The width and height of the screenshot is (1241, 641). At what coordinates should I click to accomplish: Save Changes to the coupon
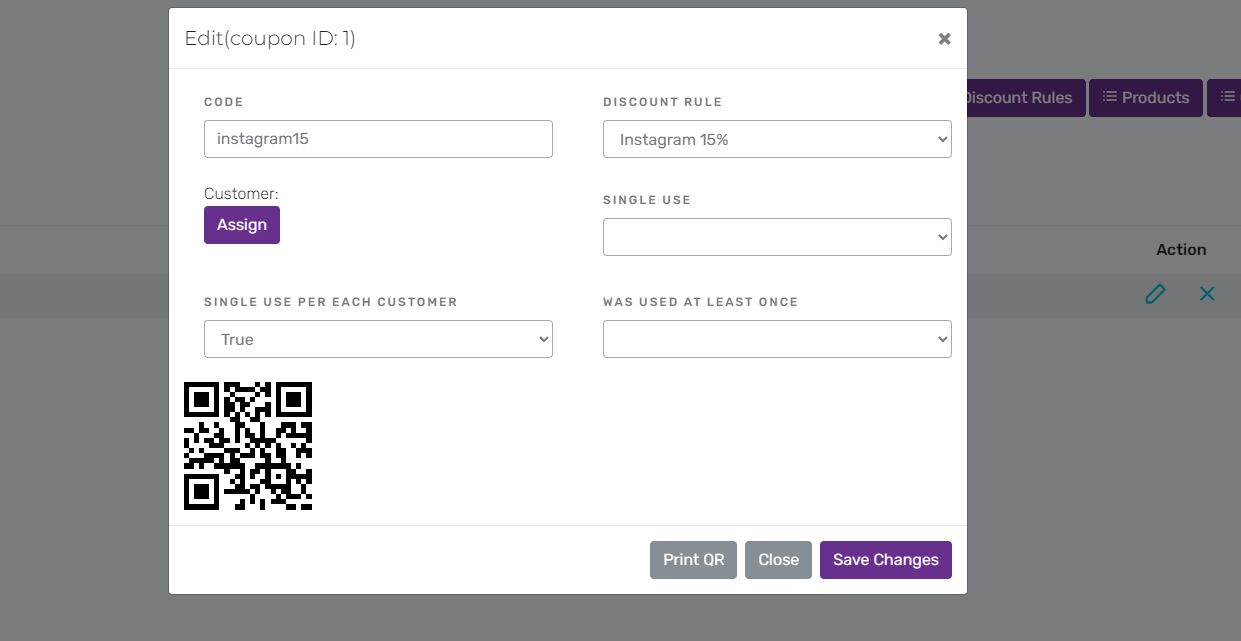(x=886, y=560)
